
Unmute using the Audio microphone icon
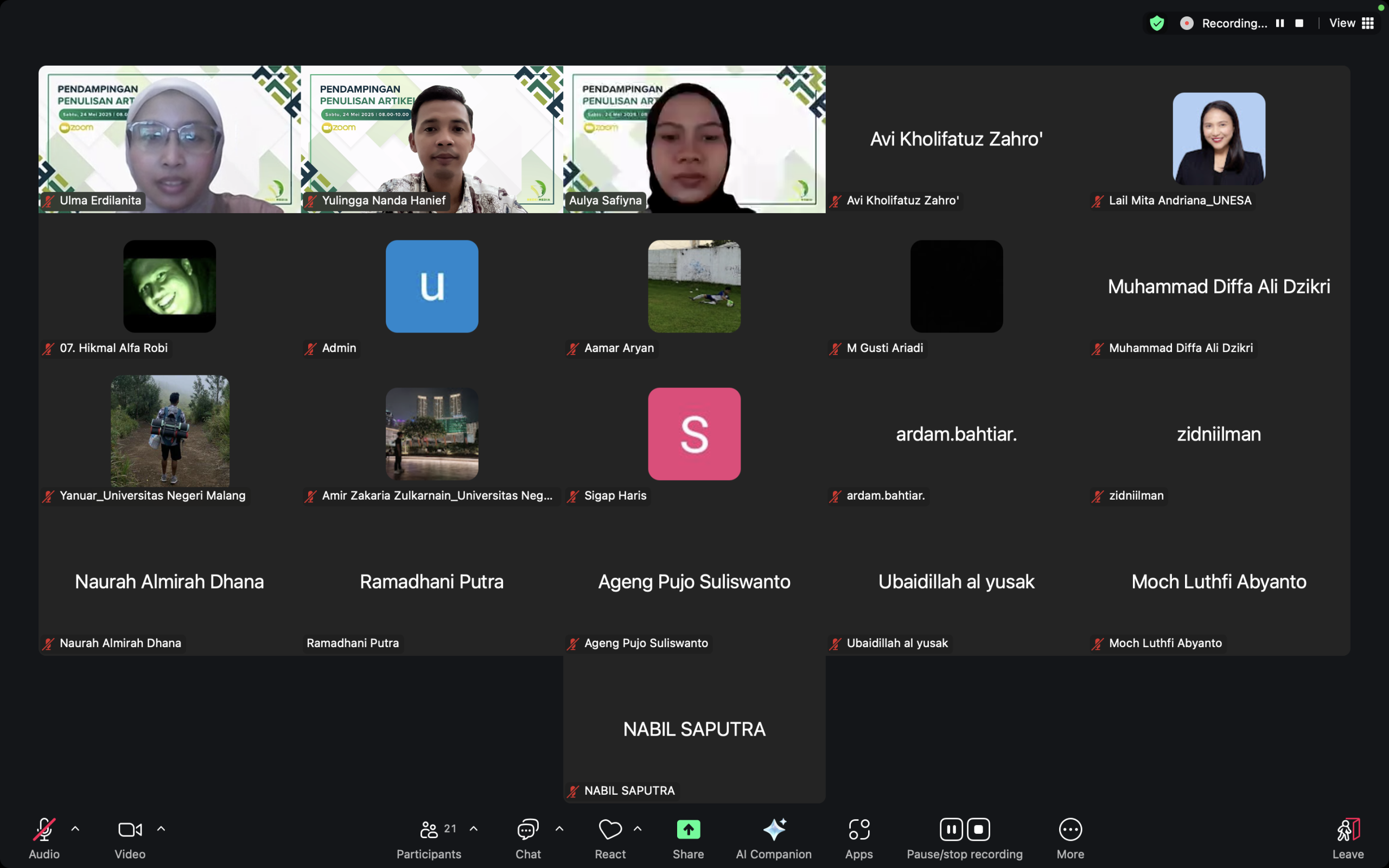pos(44,829)
